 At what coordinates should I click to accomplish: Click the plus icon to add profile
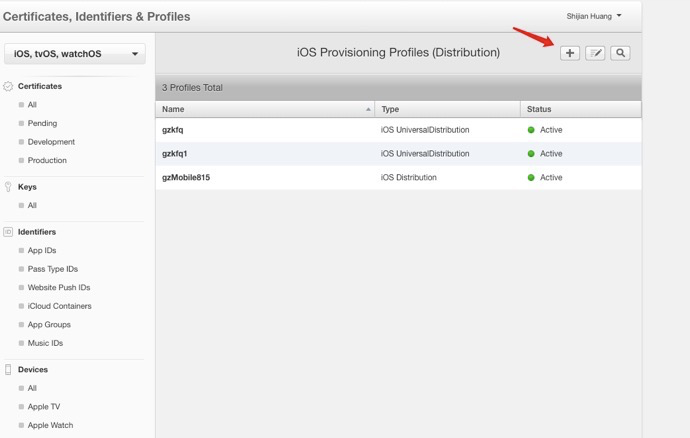pos(569,53)
